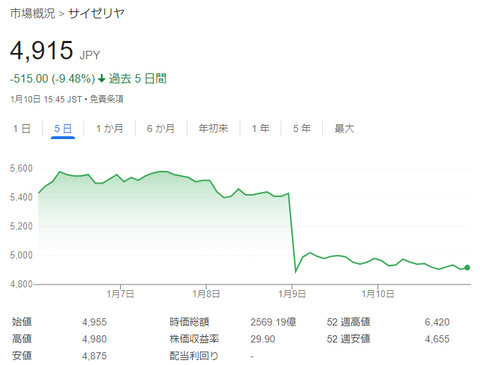The width and height of the screenshot is (480, 365).
Task: Click the 1月7日 axis date label
Action: 120,294
